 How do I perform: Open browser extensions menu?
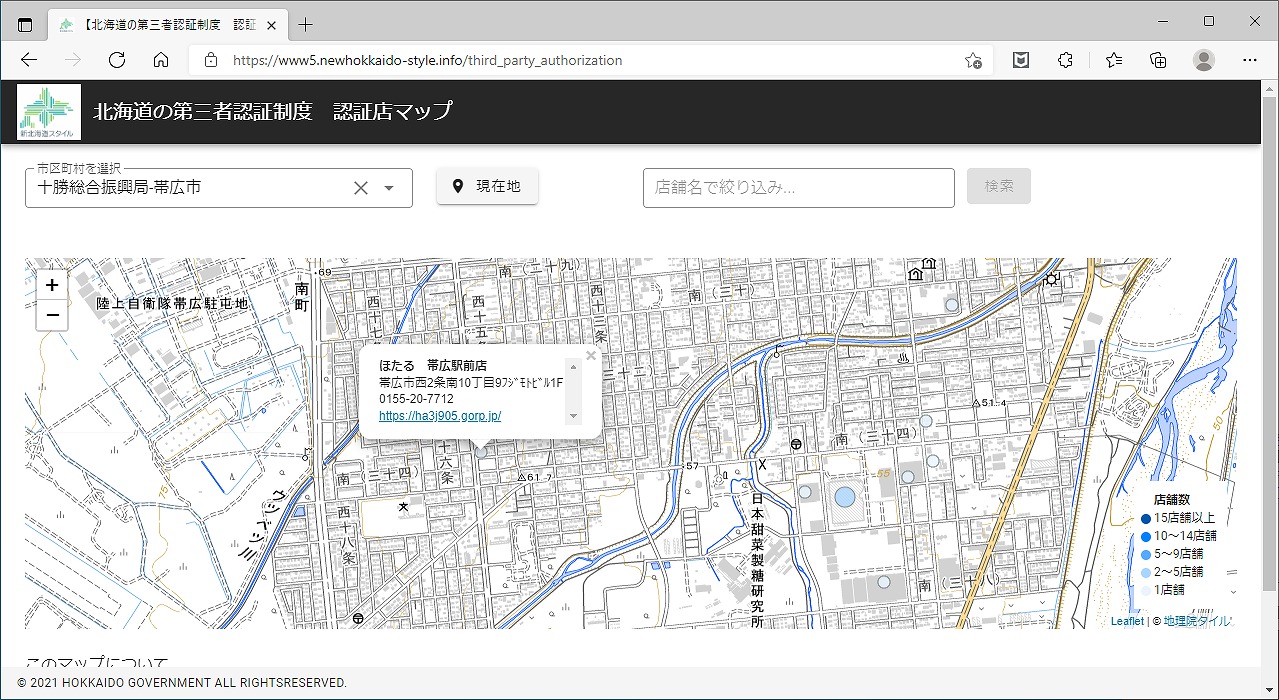click(x=1065, y=60)
